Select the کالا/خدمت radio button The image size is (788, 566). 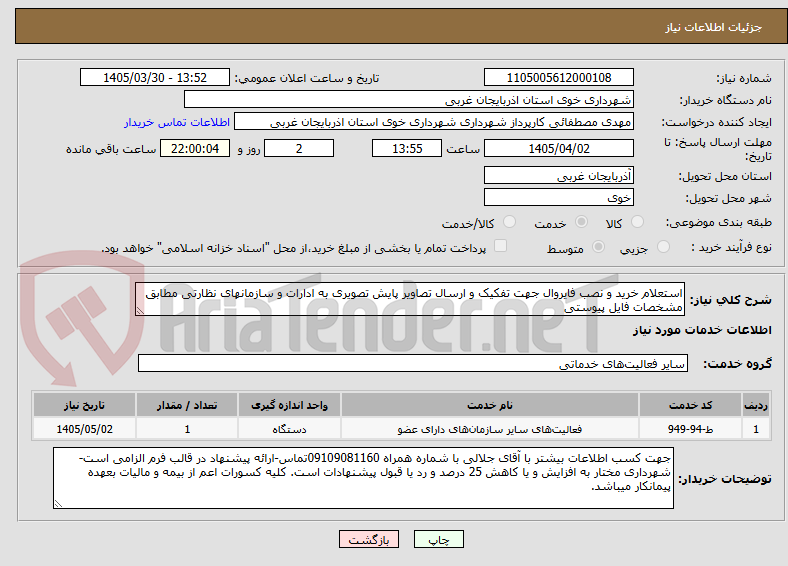coord(509,222)
